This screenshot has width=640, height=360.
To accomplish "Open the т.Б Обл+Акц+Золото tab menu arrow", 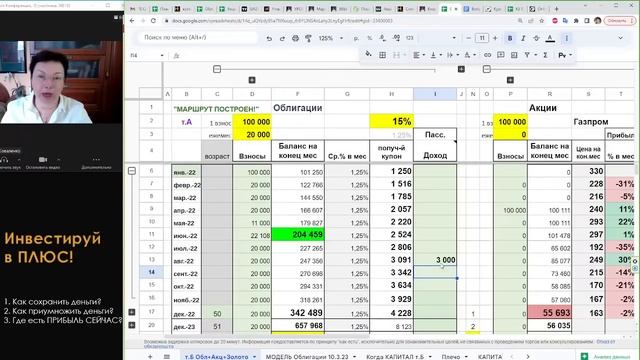I will click(254, 357).
